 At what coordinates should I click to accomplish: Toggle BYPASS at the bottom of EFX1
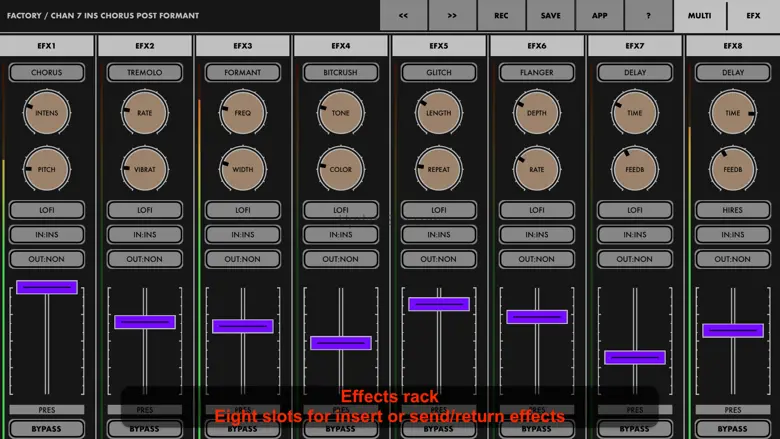46,429
